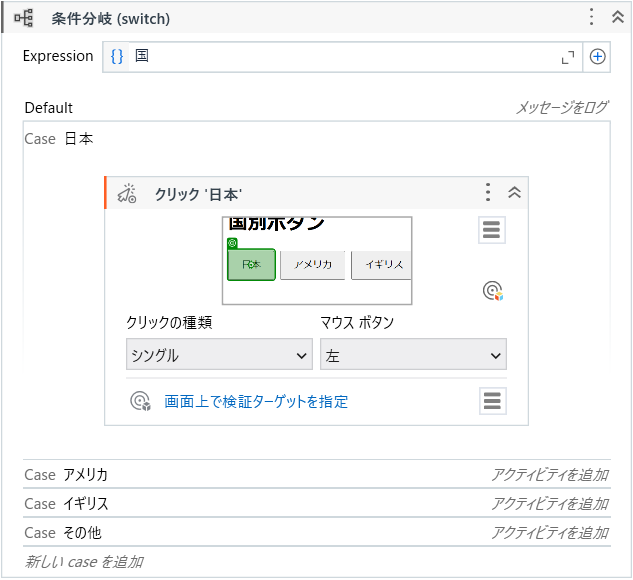The image size is (633, 580).
Task: Click the target screenshot thumbnail of 国別ボタン
Action: coord(317,261)
